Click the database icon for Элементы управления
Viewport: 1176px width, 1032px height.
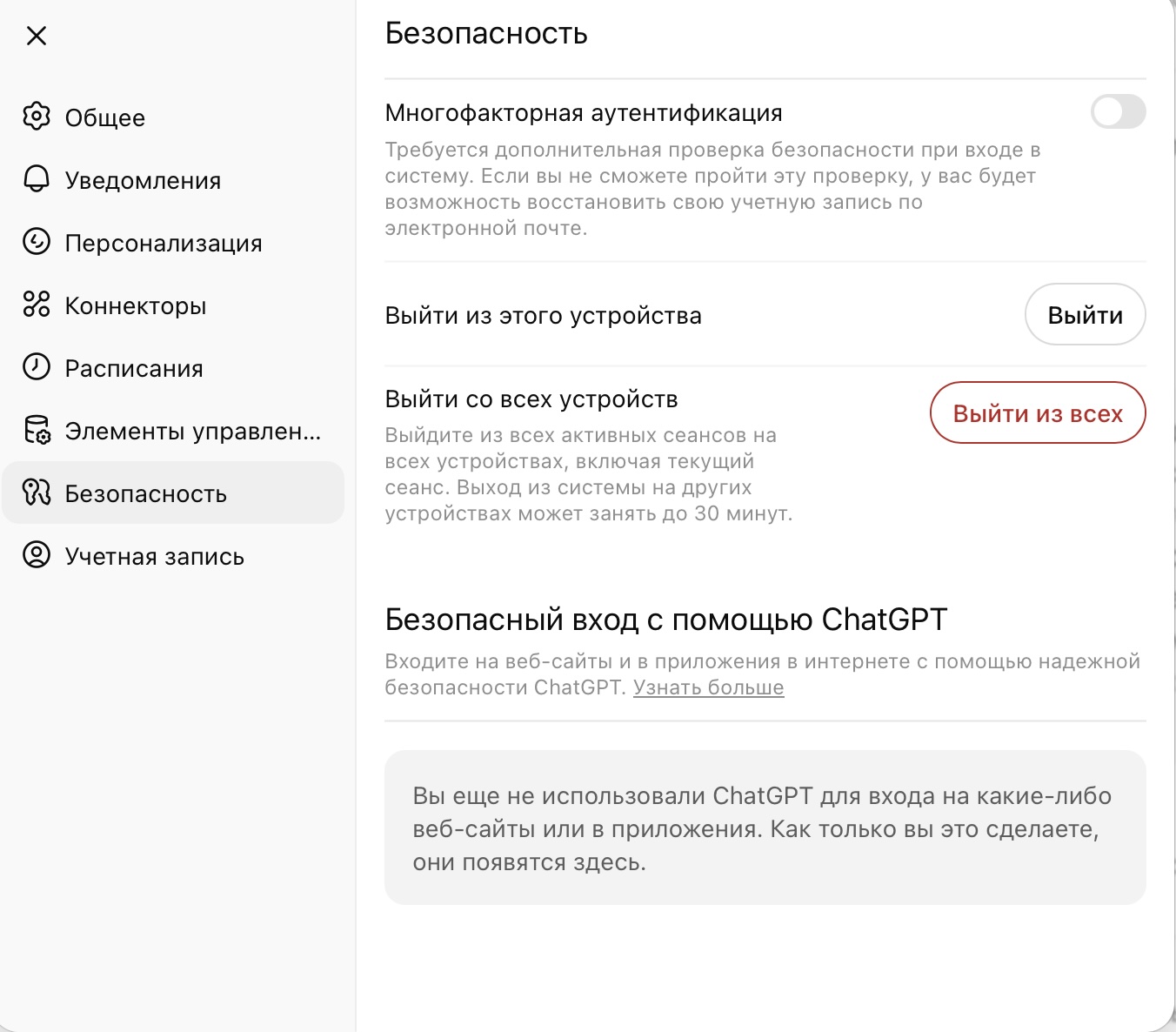[37, 430]
